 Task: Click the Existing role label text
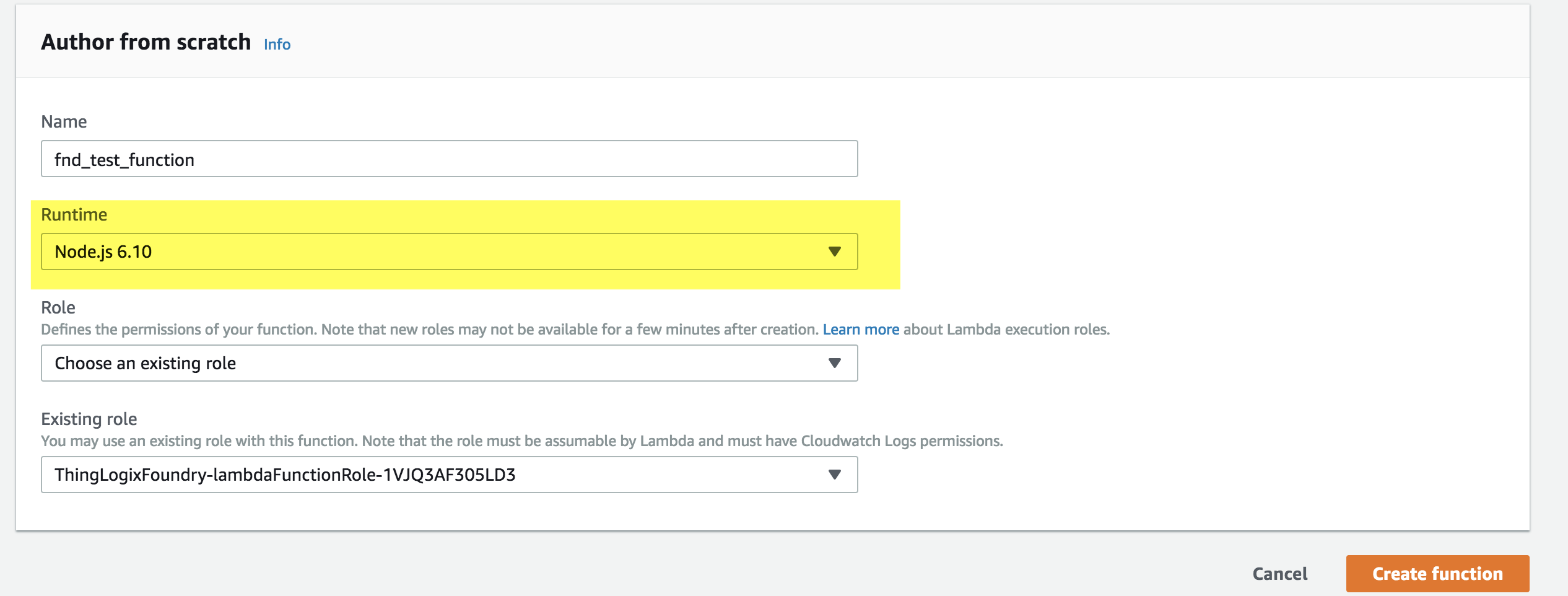pyautogui.click(x=89, y=419)
